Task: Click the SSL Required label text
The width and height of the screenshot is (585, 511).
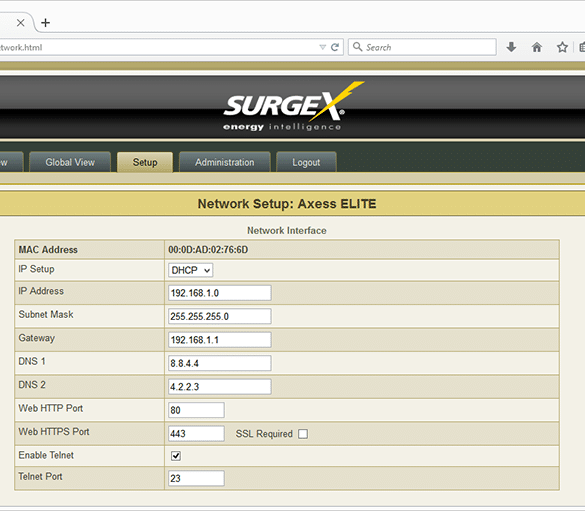Action: (264, 434)
